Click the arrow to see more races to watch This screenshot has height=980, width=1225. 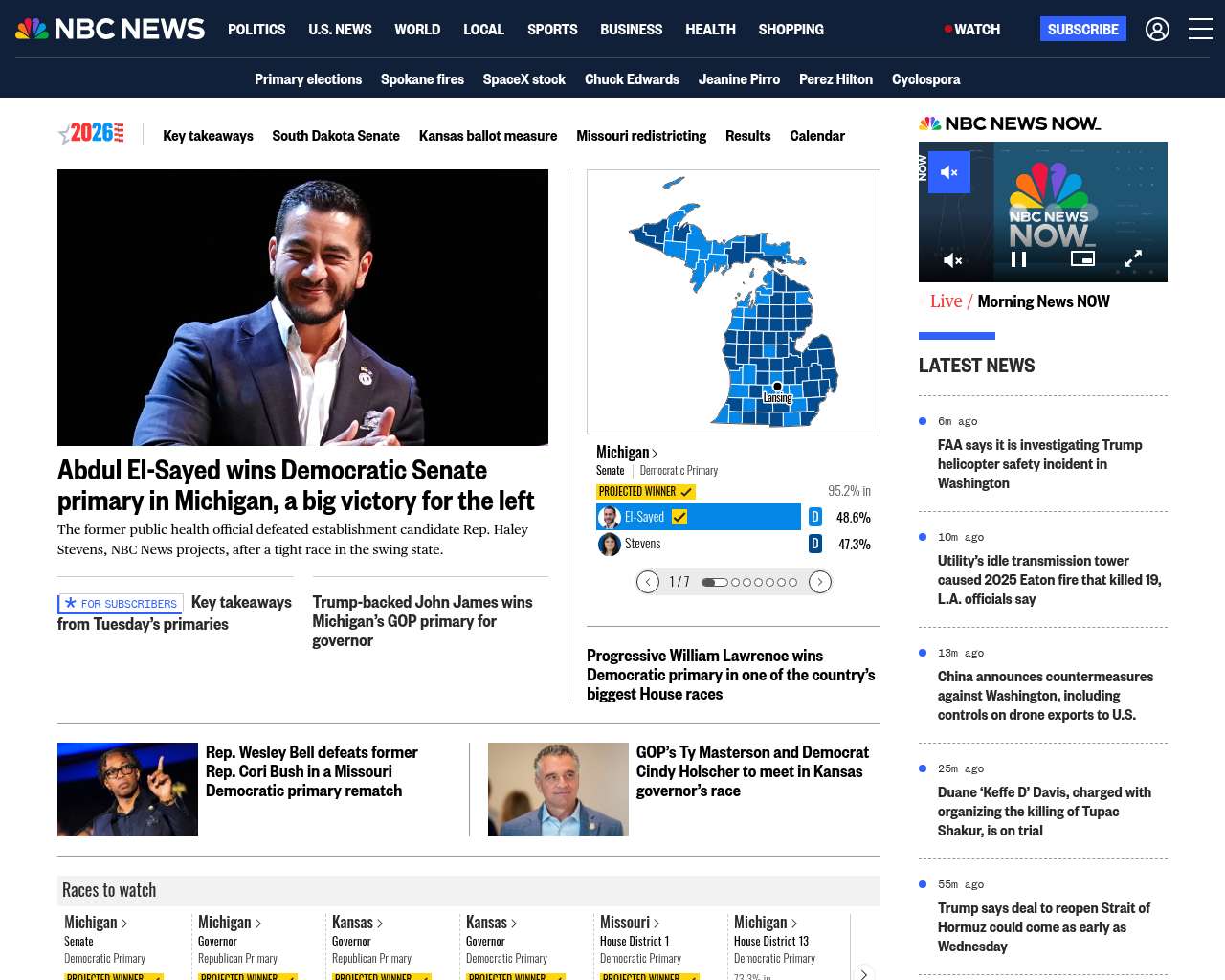(x=863, y=973)
